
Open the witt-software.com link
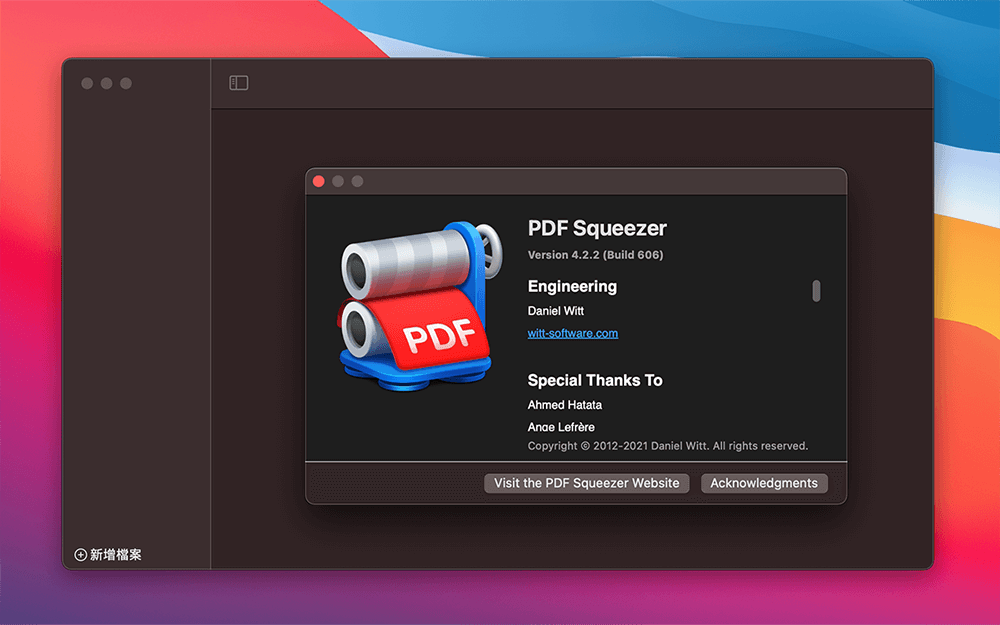click(x=573, y=333)
